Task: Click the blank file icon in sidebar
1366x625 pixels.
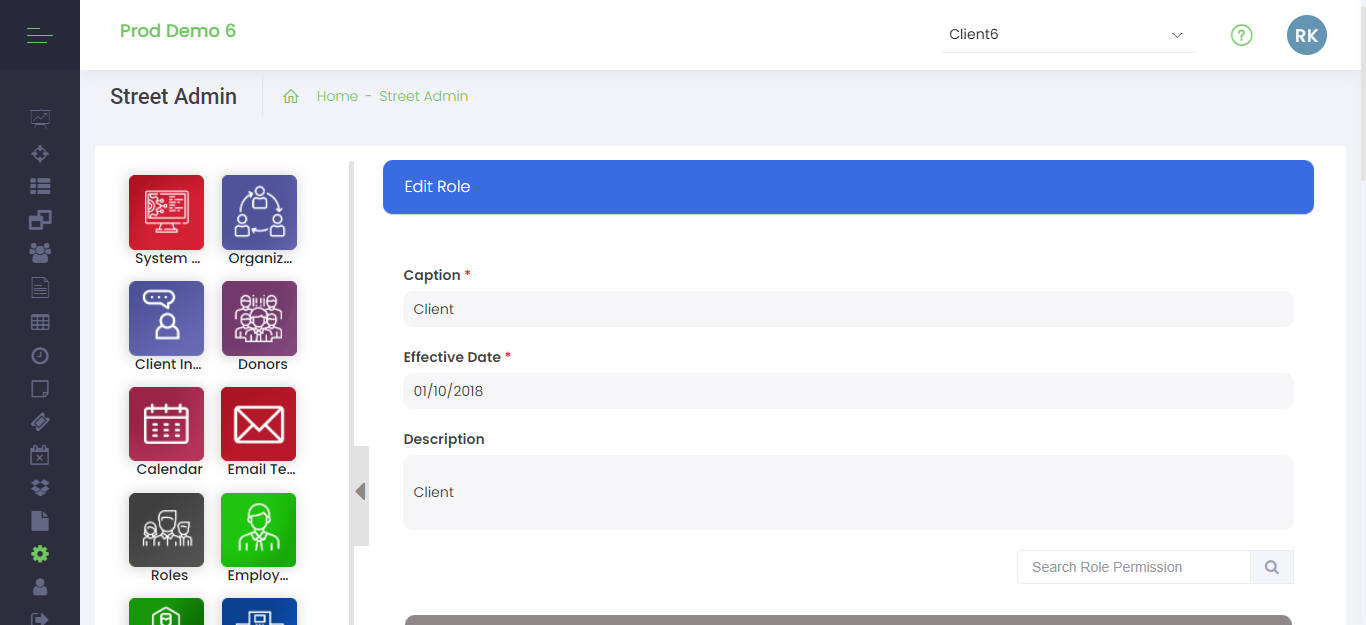Action: point(40,521)
